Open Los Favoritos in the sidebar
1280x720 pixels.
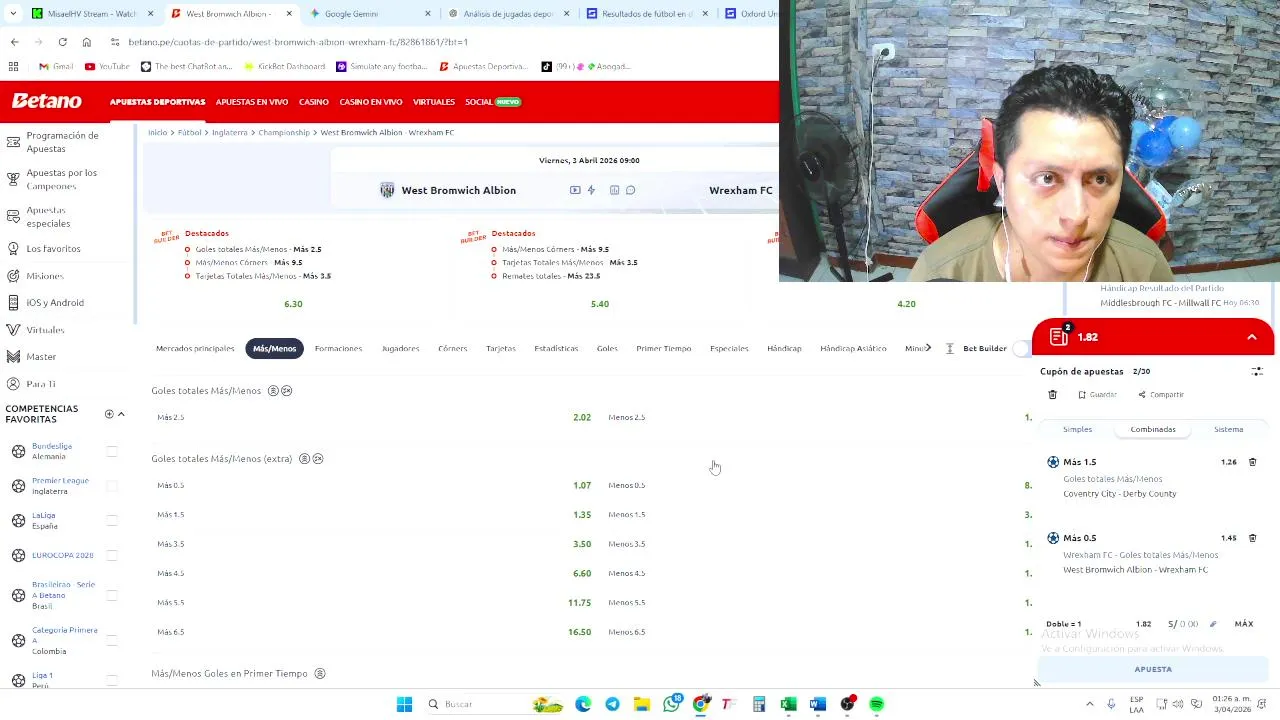53,248
